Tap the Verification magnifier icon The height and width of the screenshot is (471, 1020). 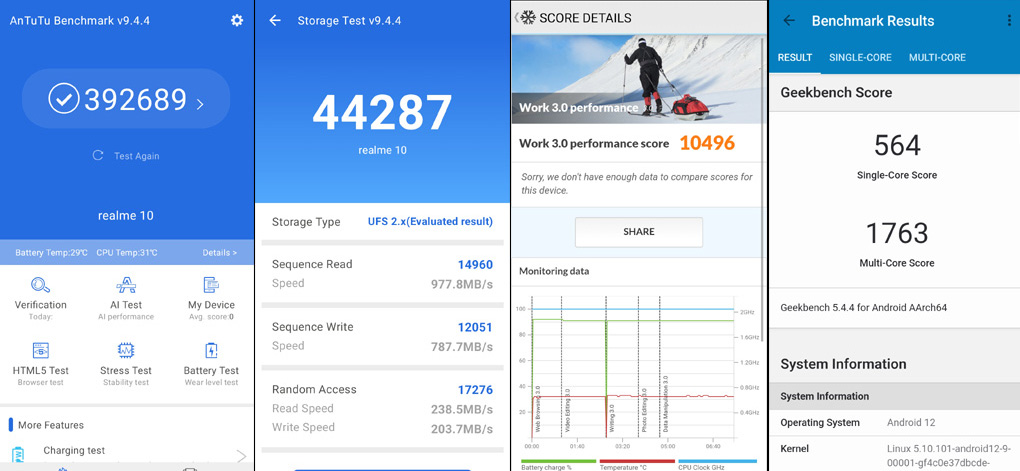[x=41, y=285]
